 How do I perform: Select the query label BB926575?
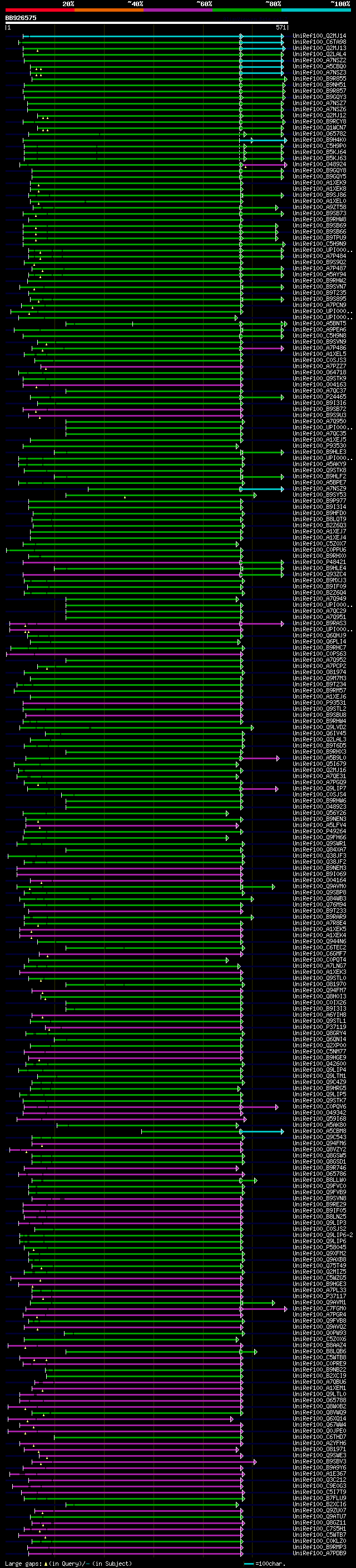[x=21, y=18]
